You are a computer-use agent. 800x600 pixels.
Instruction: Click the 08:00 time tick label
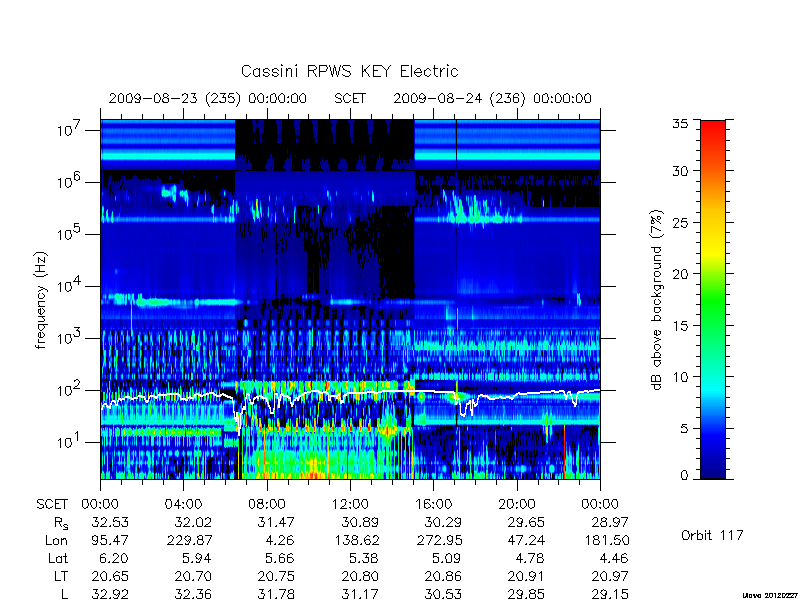266,504
